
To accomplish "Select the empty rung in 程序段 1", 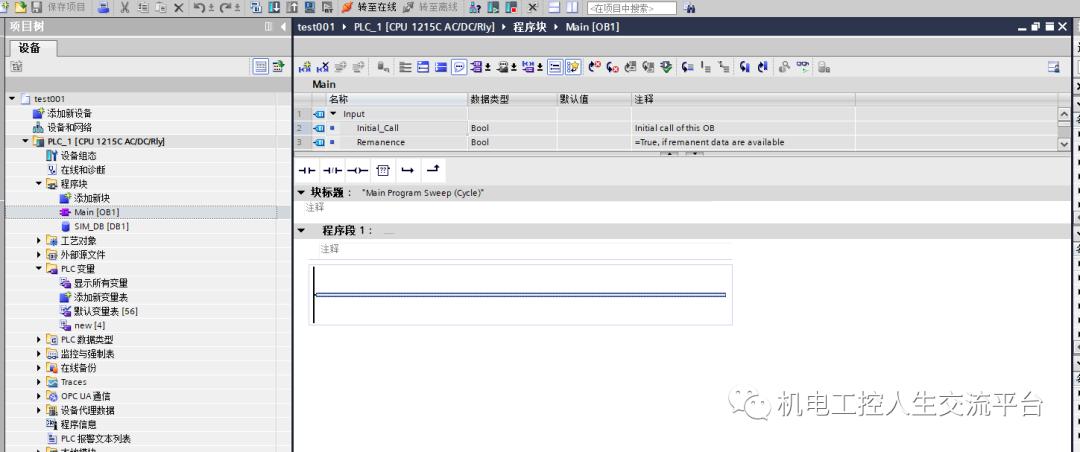I will click(520, 295).
